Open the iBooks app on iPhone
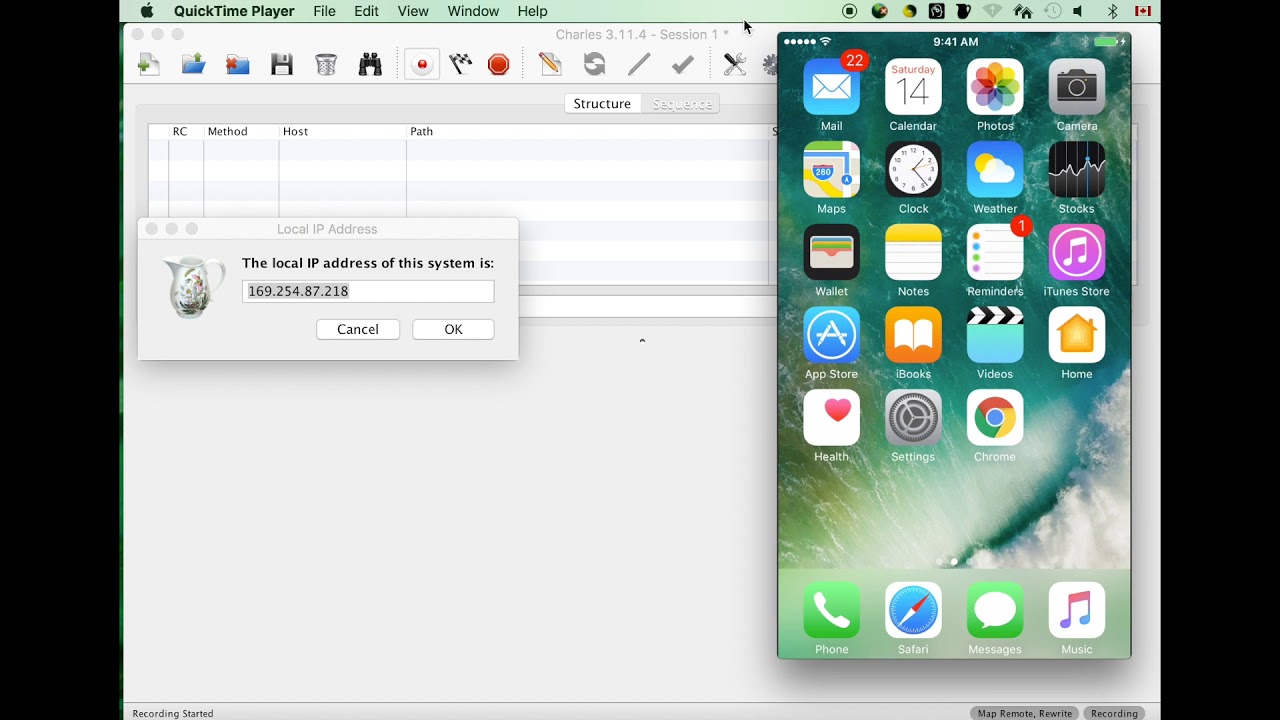 [913, 334]
